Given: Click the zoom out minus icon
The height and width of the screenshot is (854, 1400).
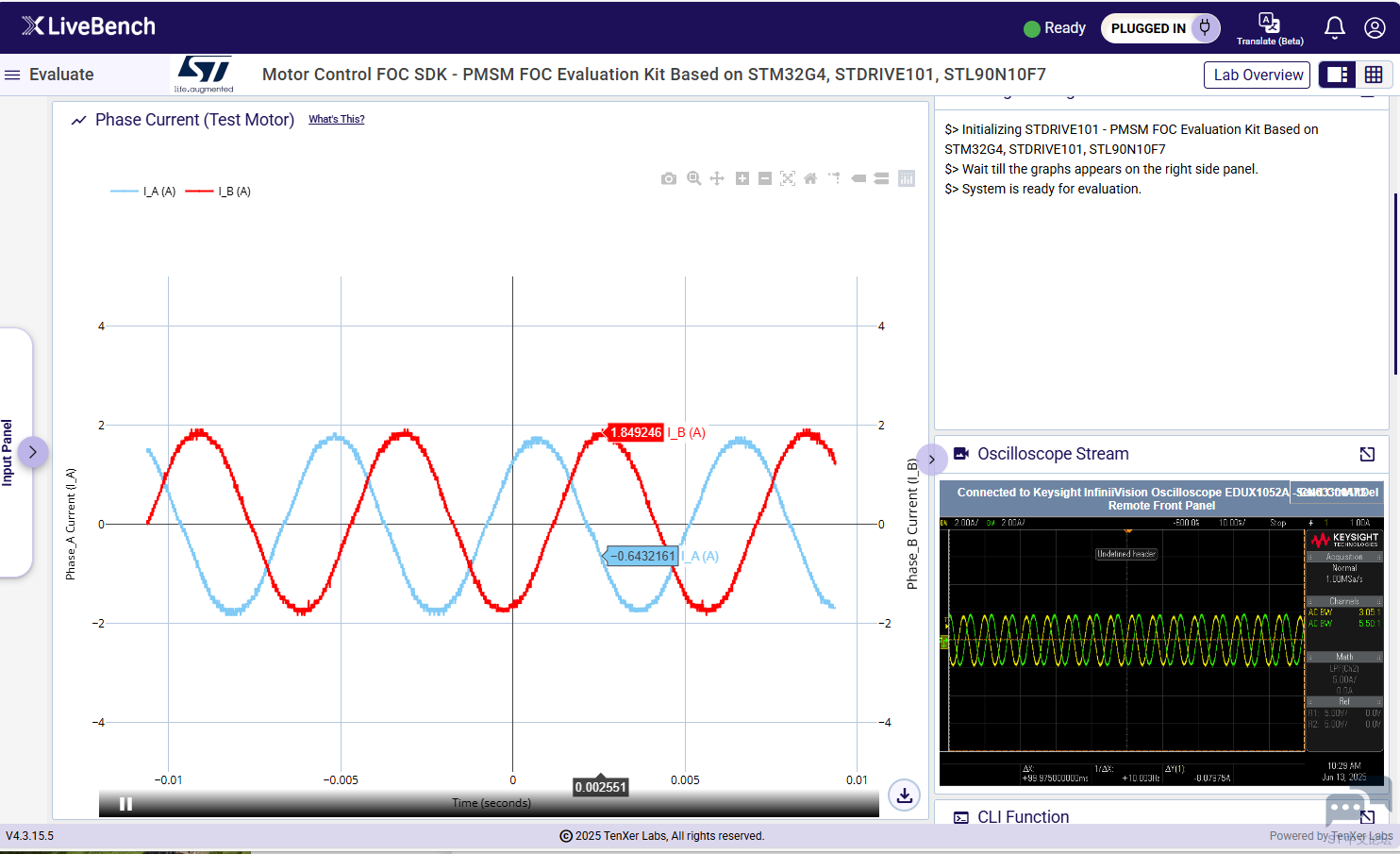Looking at the screenshot, I should pyautogui.click(x=765, y=178).
